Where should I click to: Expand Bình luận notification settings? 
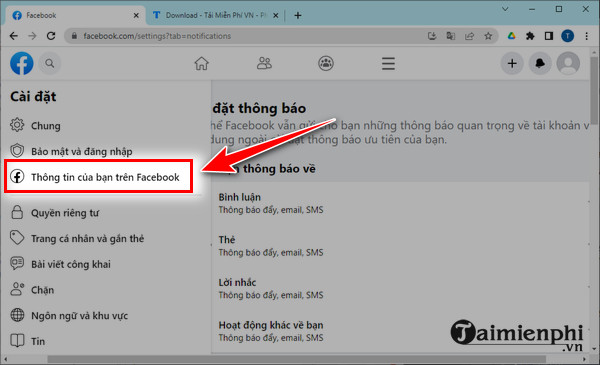pos(400,203)
